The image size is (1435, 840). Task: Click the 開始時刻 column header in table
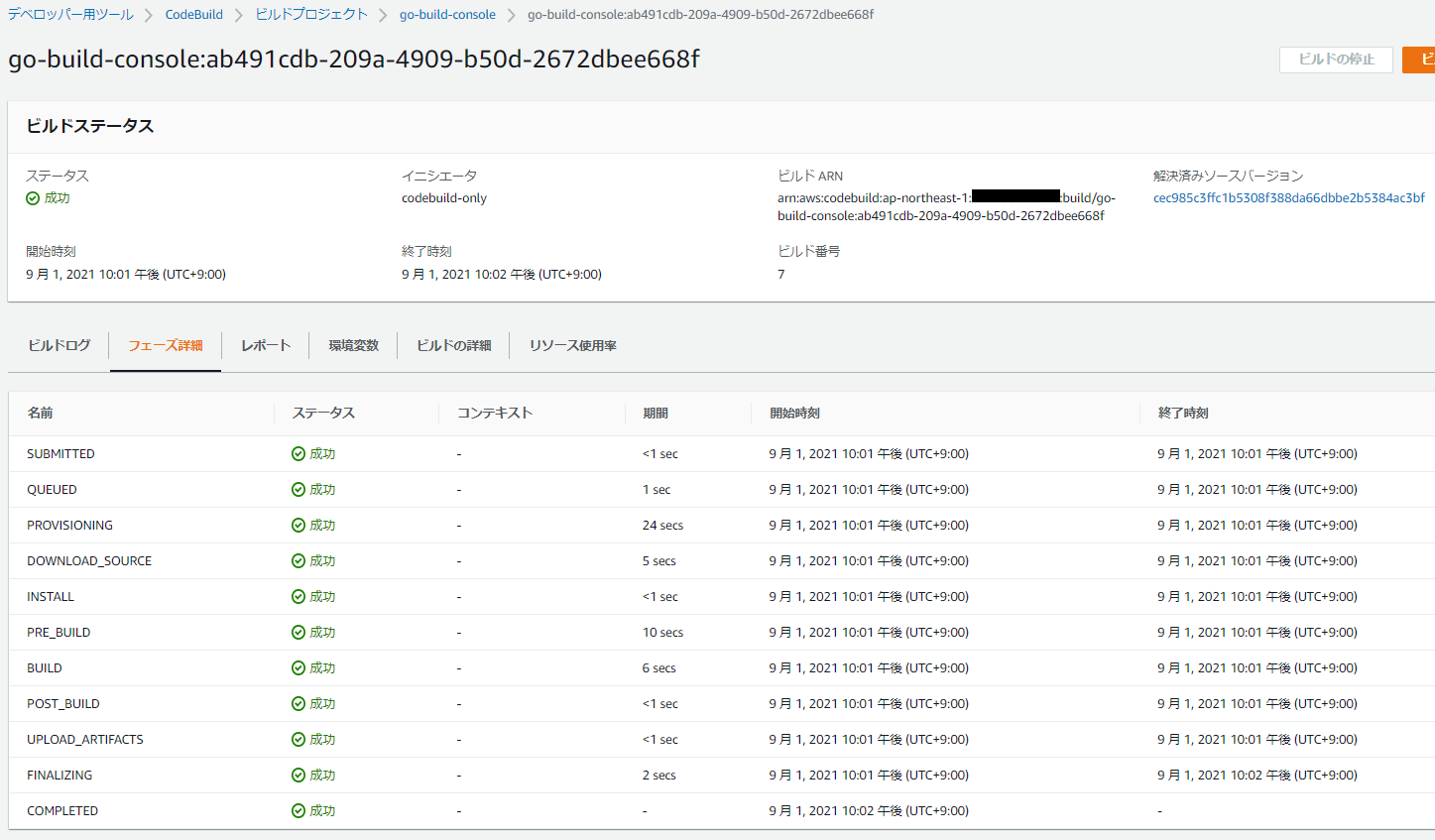coord(795,414)
